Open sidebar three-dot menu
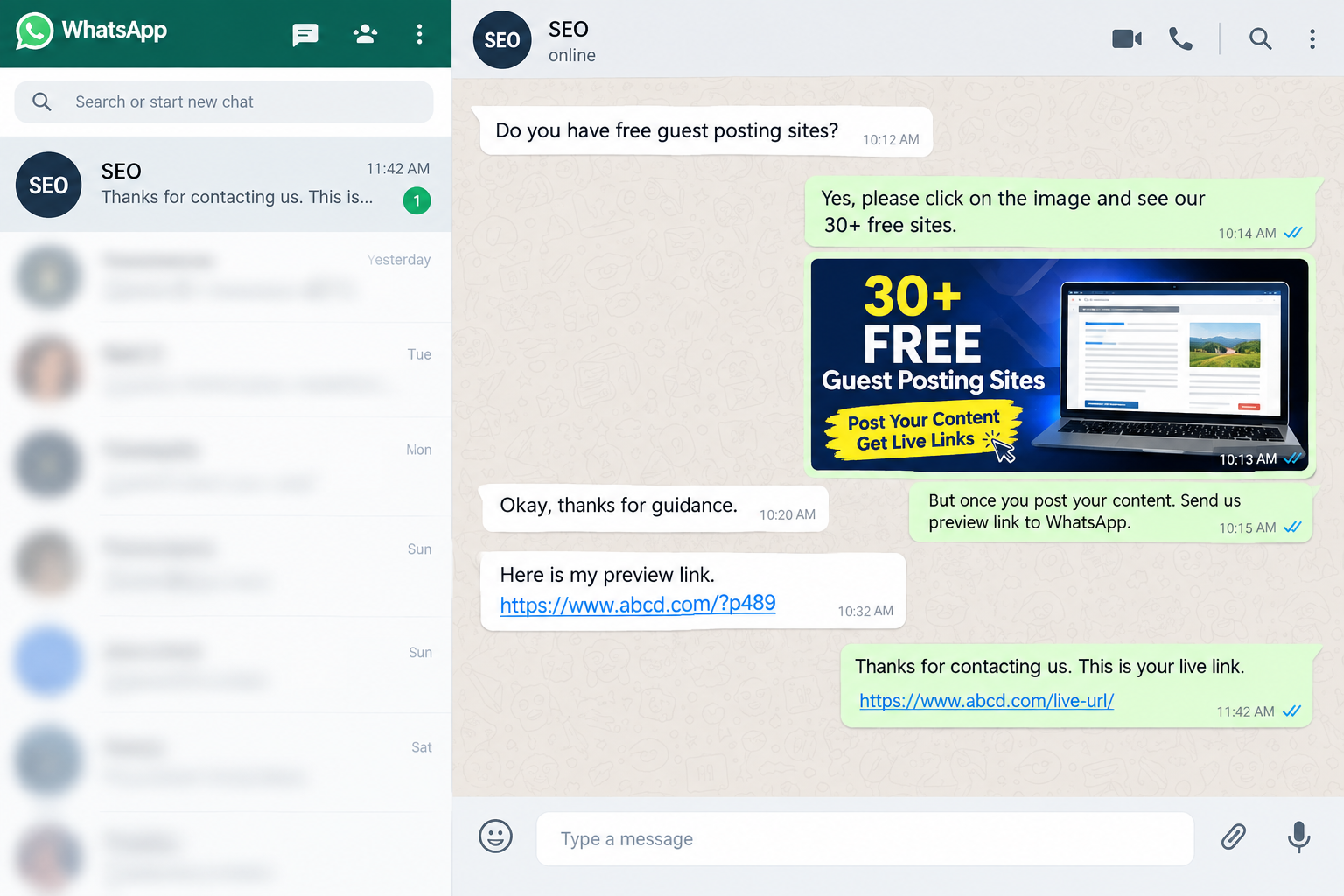The width and height of the screenshot is (1344, 896). pyautogui.click(x=420, y=34)
